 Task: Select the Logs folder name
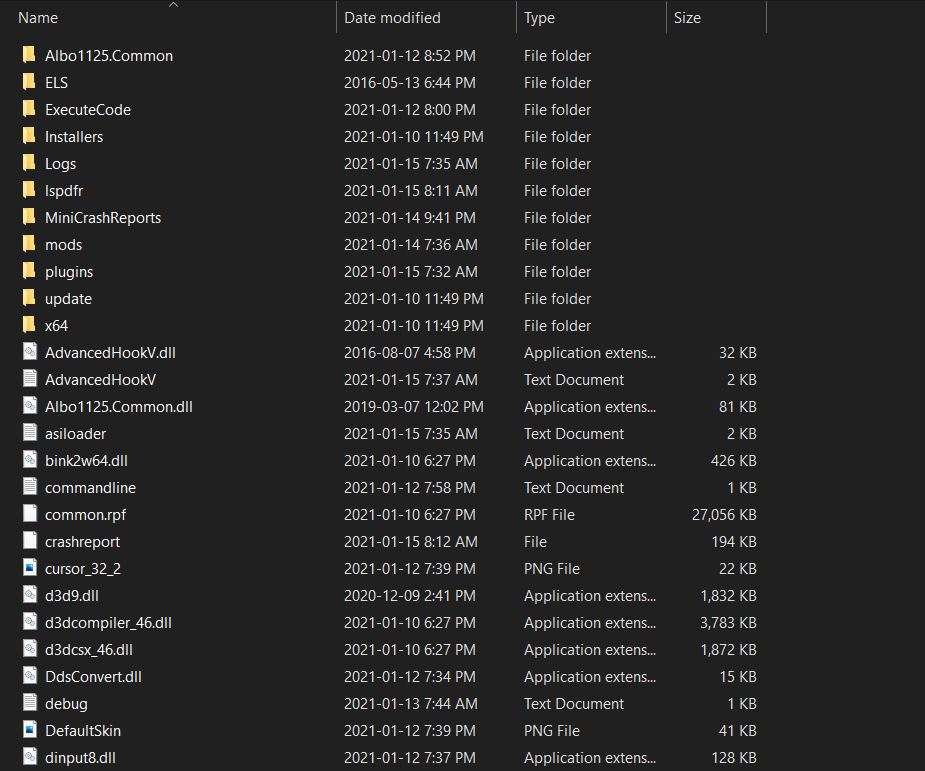pos(60,163)
